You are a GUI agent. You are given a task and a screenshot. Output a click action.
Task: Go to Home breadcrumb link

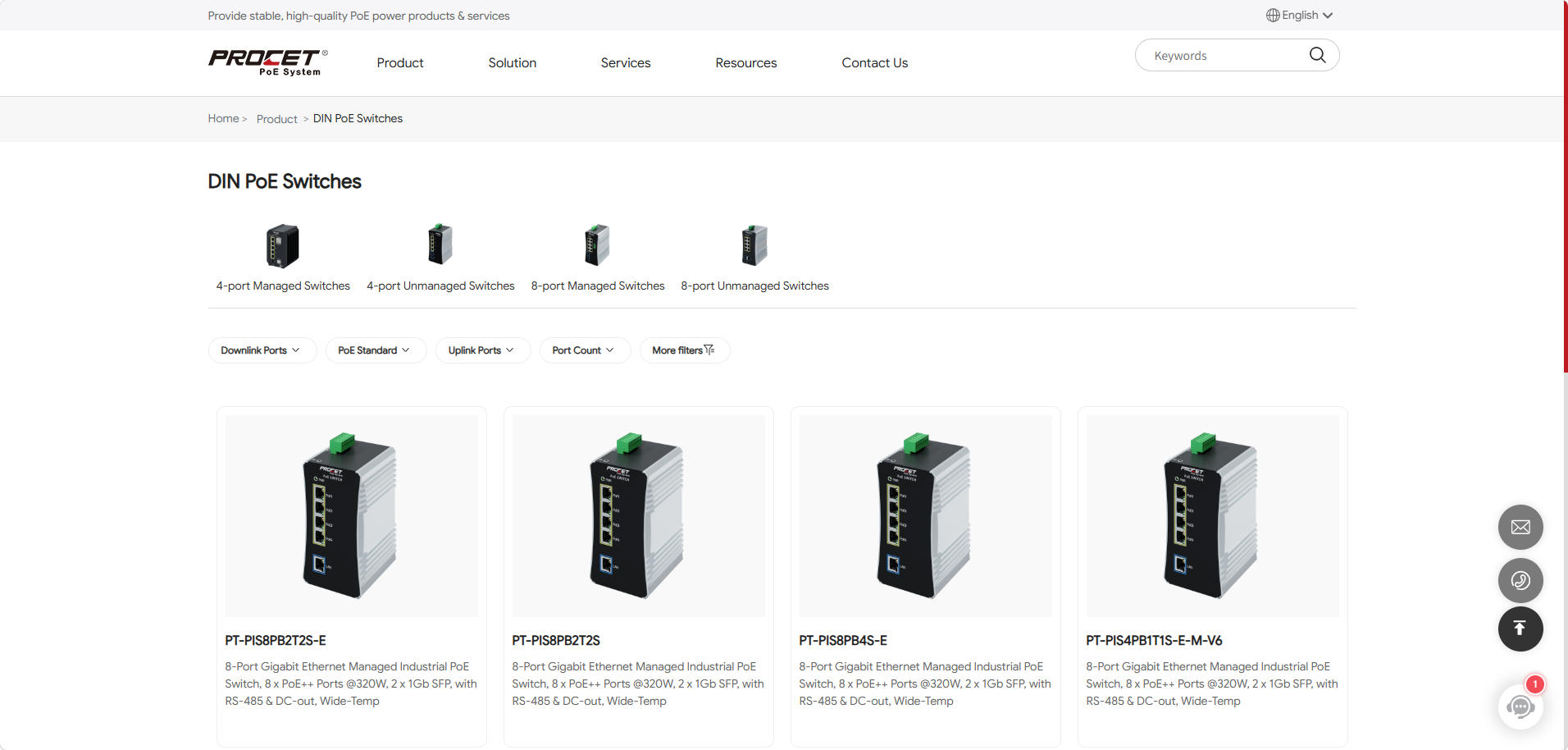pos(223,118)
